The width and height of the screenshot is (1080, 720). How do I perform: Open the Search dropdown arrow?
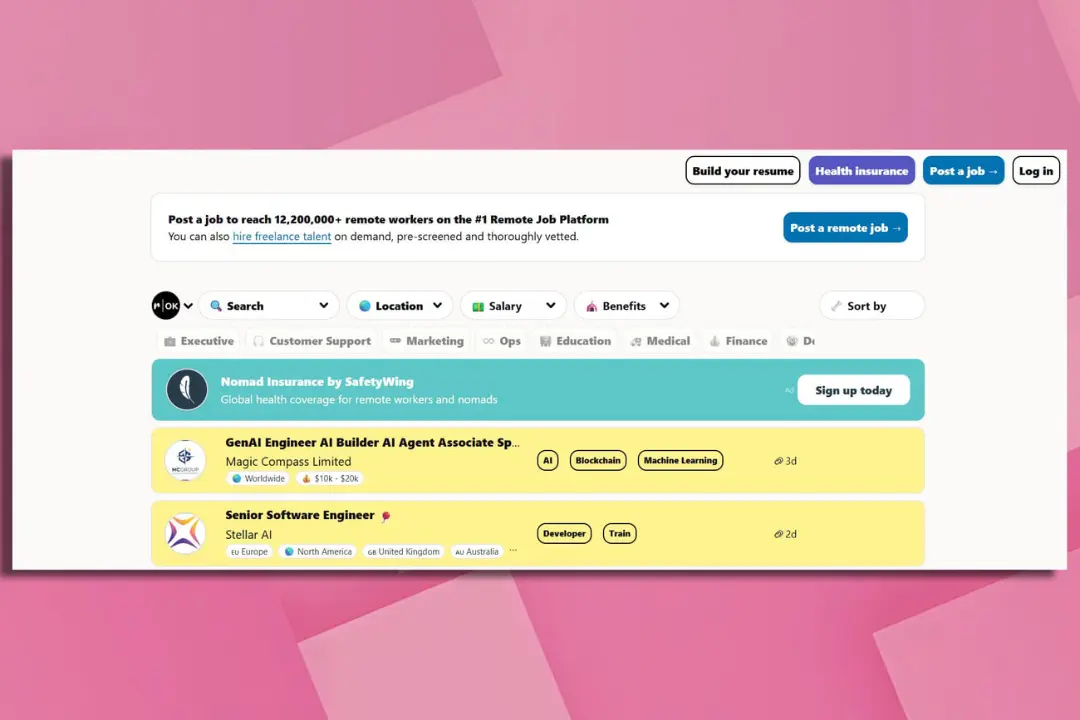coord(324,305)
